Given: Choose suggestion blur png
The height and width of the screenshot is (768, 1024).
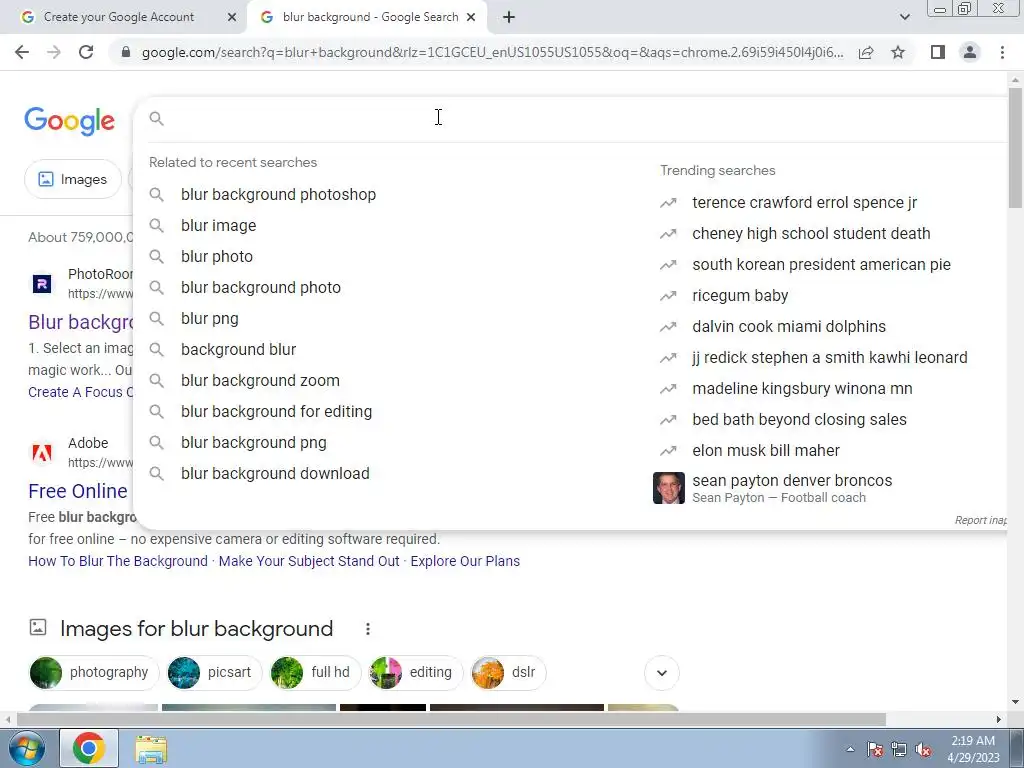Looking at the screenshot, I should point(210,319).
